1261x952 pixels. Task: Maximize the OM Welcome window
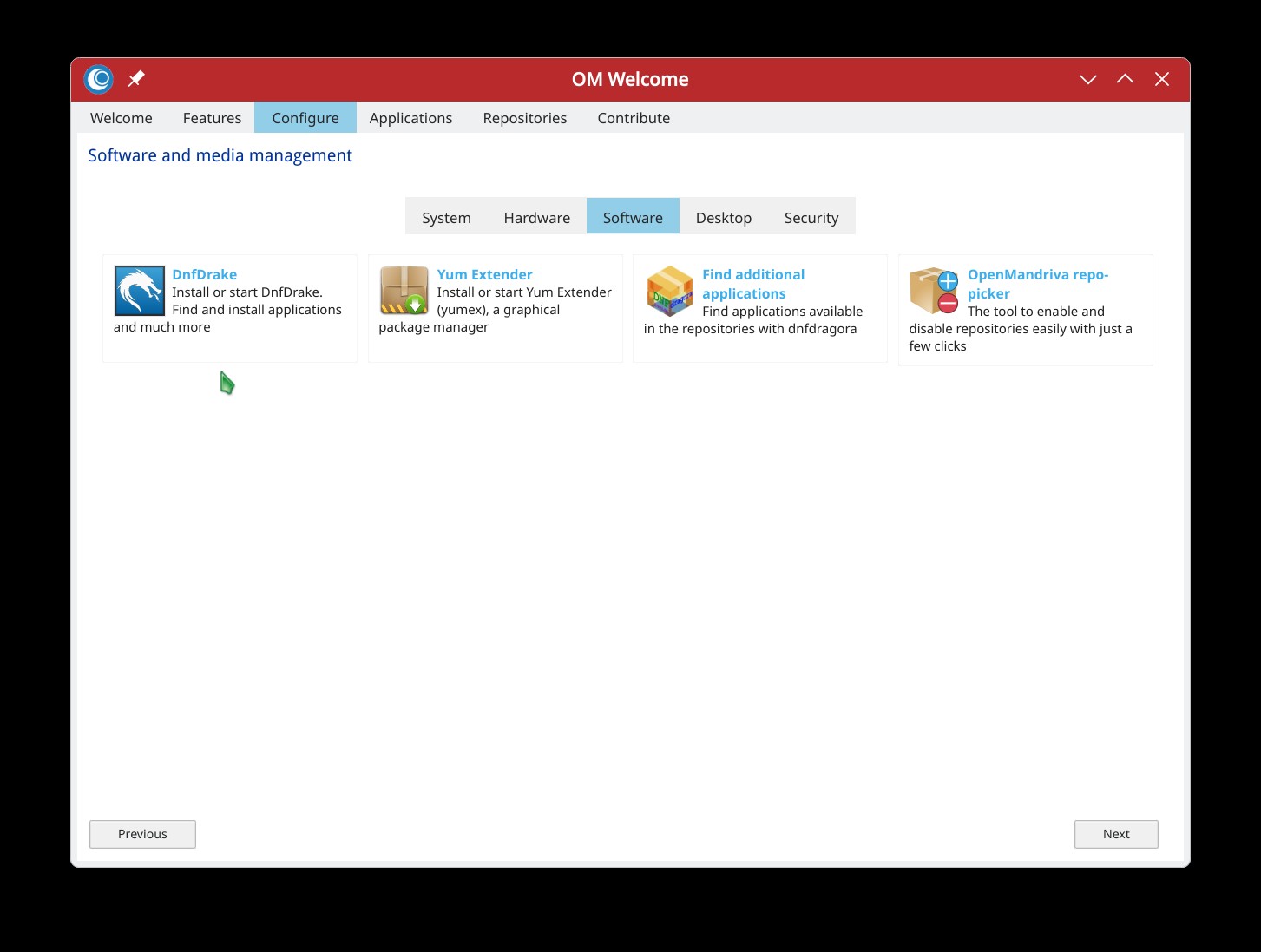pyautogui.click(x=1125, y=79)
